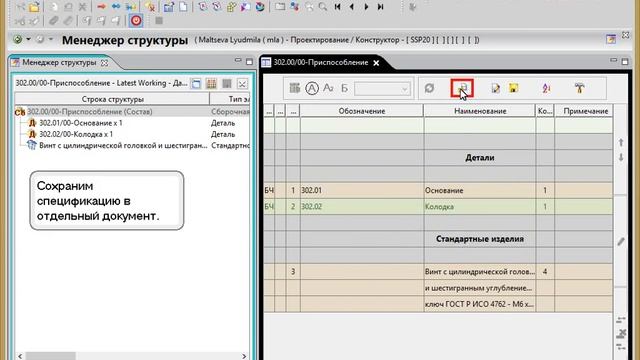Viewport: 640px width, 360px height.
Task: Click the window view icon in the structure panel header
Action: [x=196, y=84]
